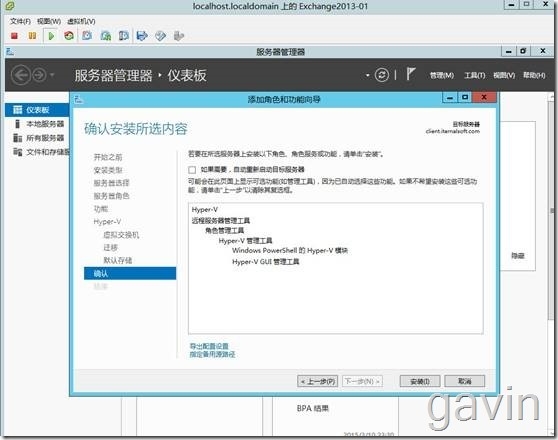Click the VM reset icon
This screenshot has width=558, height=440.
pos(69,36)
